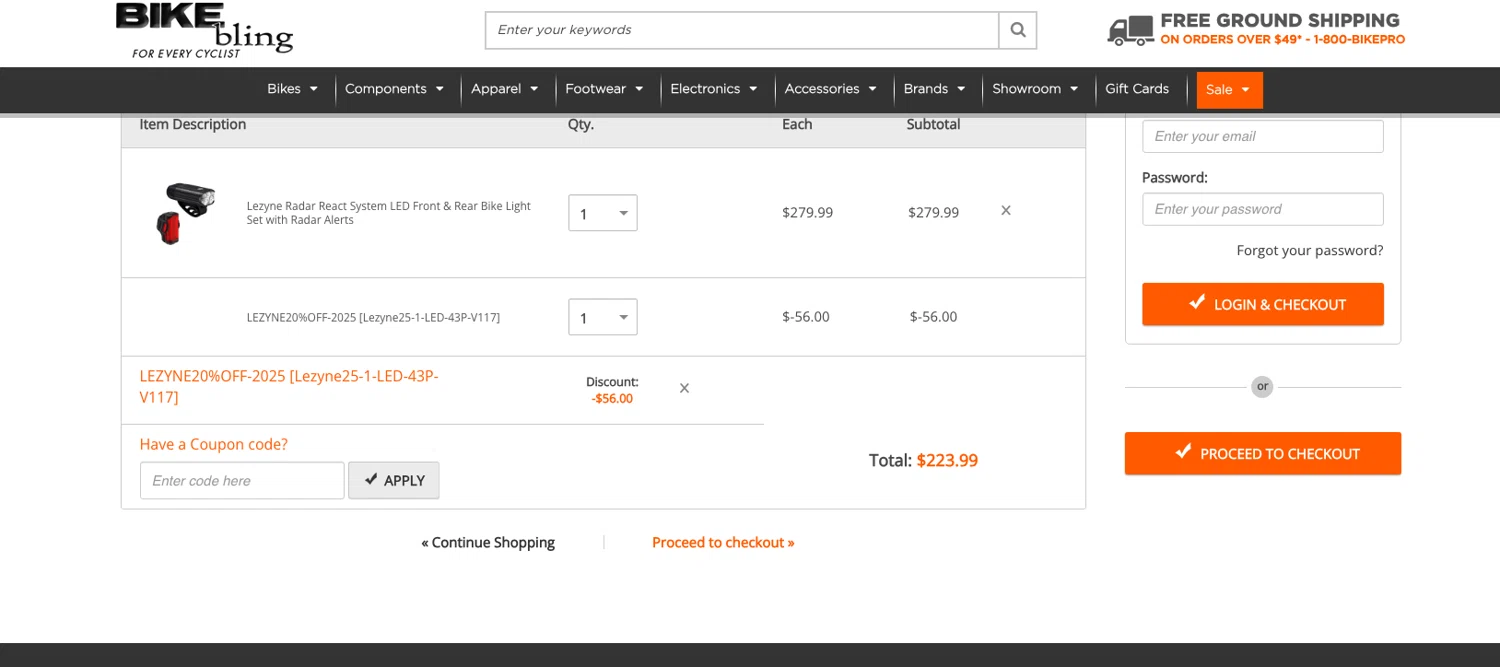
Task: Open Lezyne Radar React System product title
Action: pos(389,213)
